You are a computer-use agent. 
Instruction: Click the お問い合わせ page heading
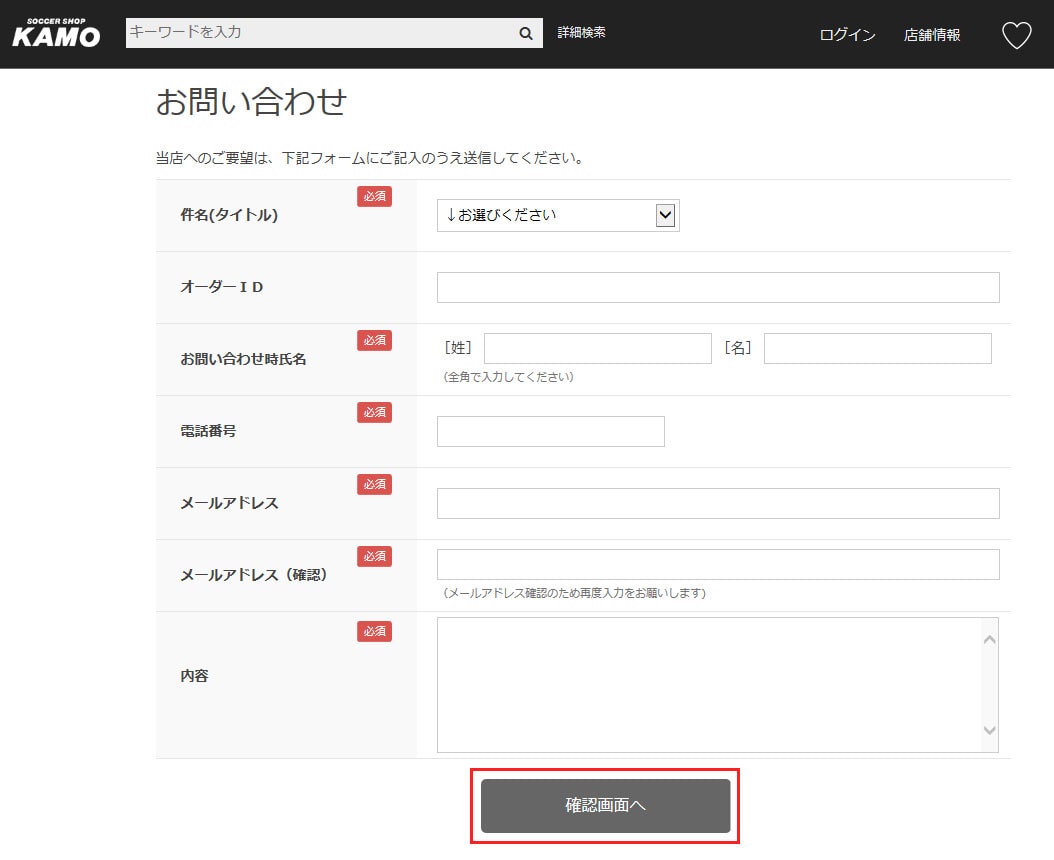pyautogui.click(x=251, y=101)
